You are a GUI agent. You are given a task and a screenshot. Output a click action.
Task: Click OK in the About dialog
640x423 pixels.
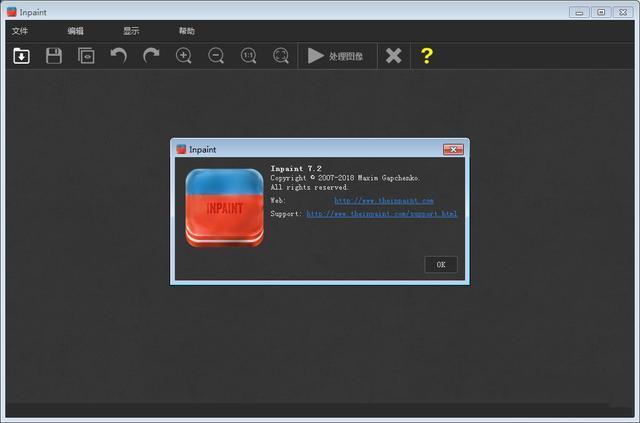point(441,265)
